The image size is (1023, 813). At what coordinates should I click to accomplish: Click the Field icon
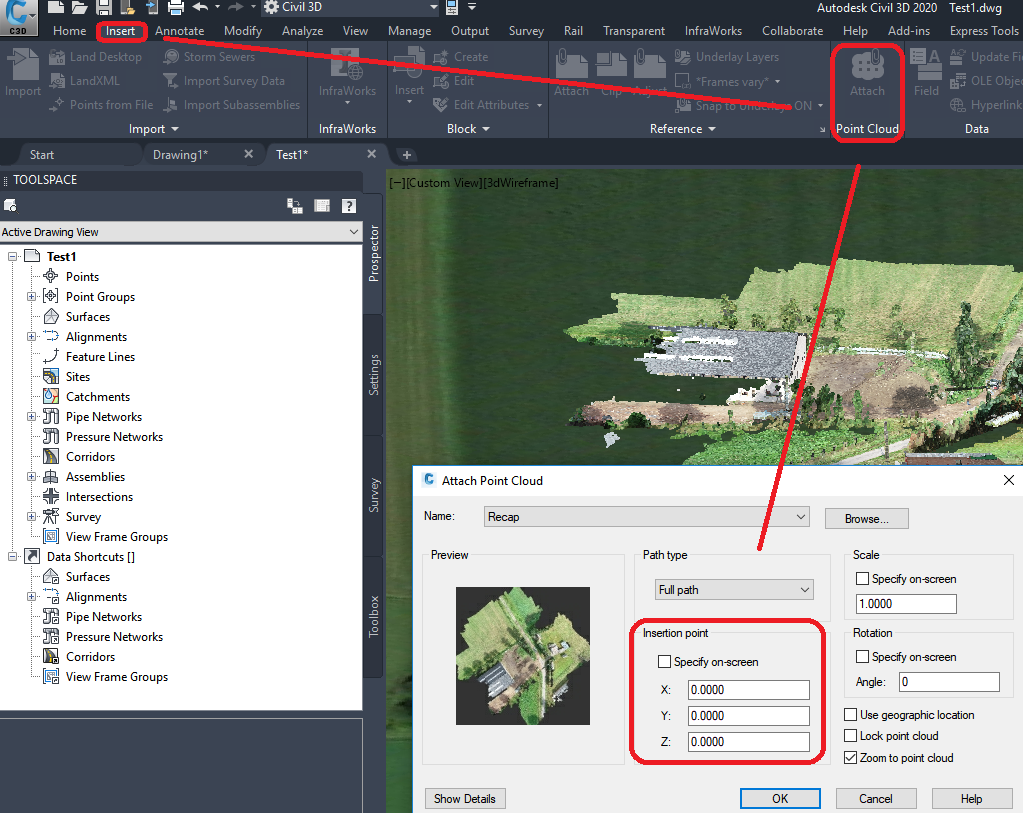tap(925, 64)
